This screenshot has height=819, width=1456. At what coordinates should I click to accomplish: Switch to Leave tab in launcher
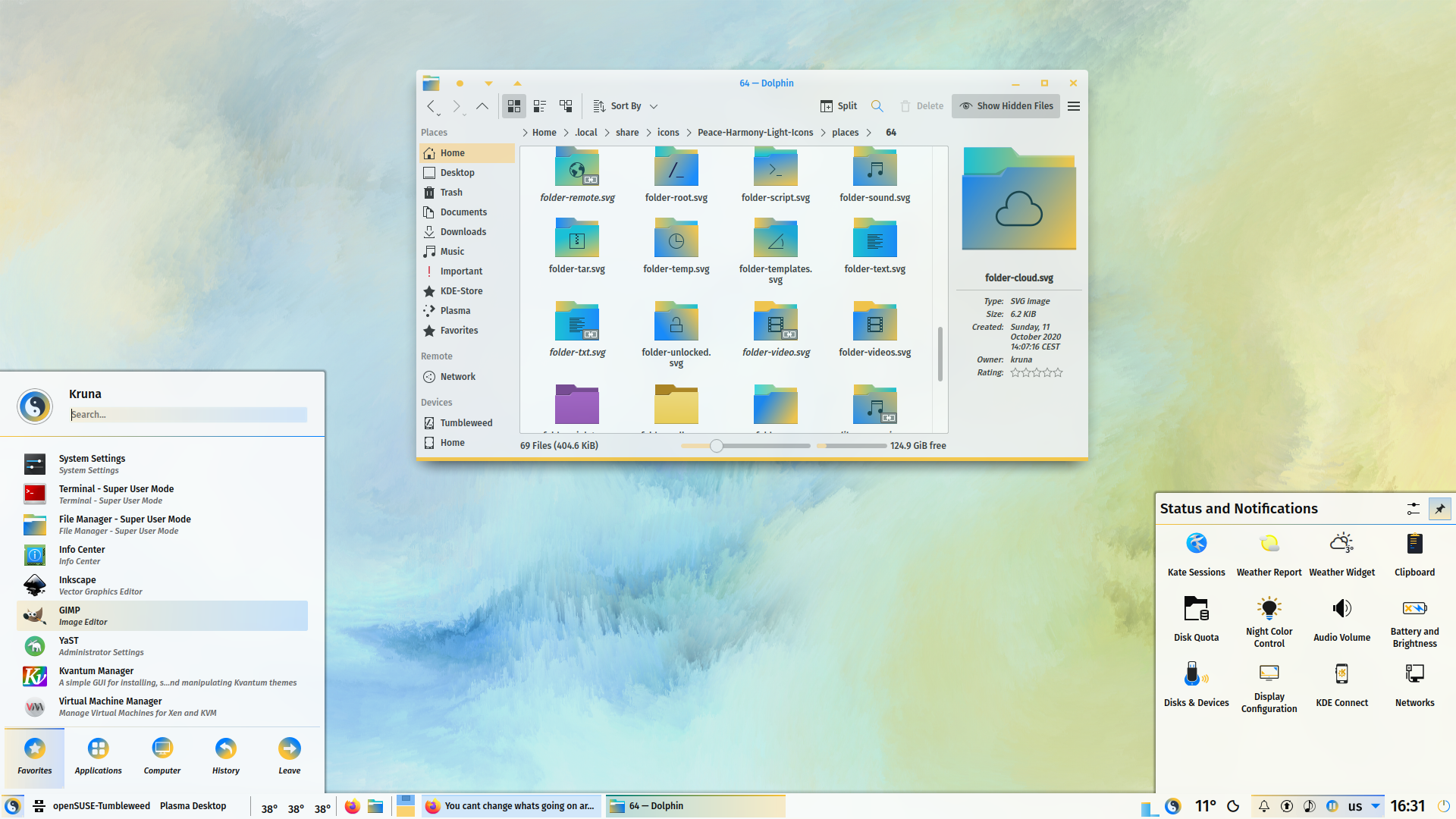click(x=290, y=757)
